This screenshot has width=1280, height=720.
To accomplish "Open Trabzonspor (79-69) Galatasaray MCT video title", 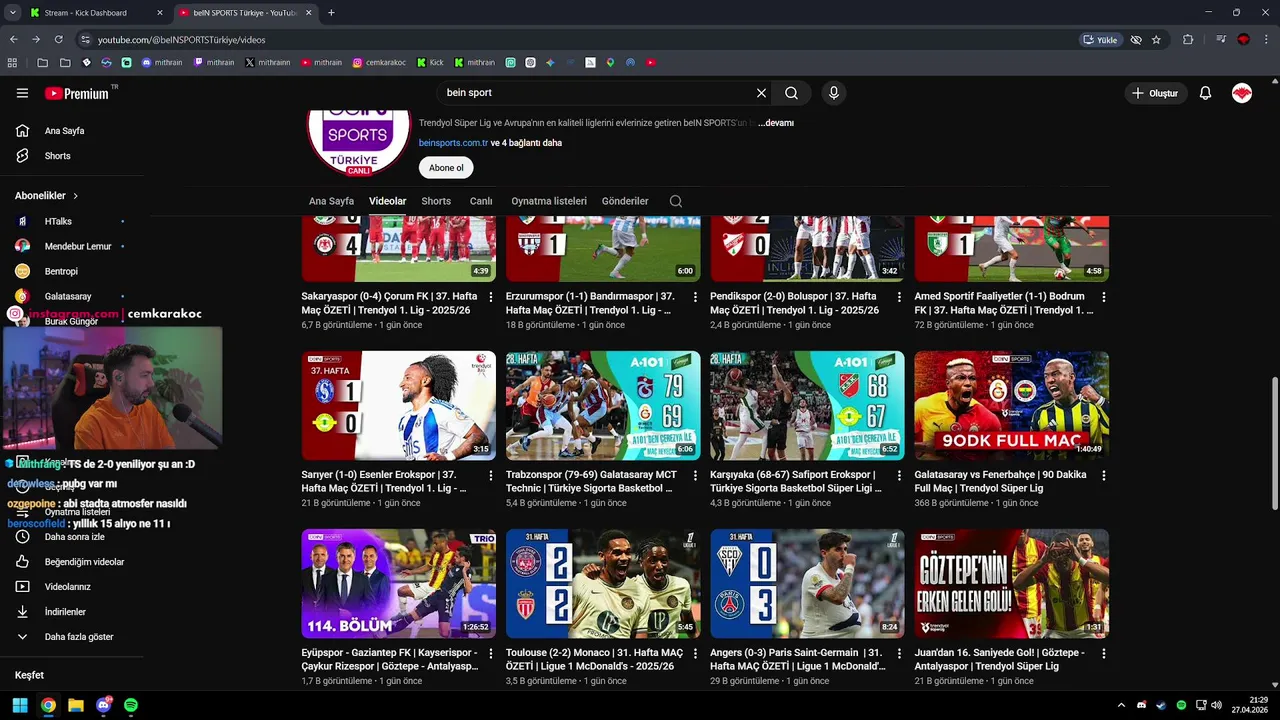I will 591,482.
